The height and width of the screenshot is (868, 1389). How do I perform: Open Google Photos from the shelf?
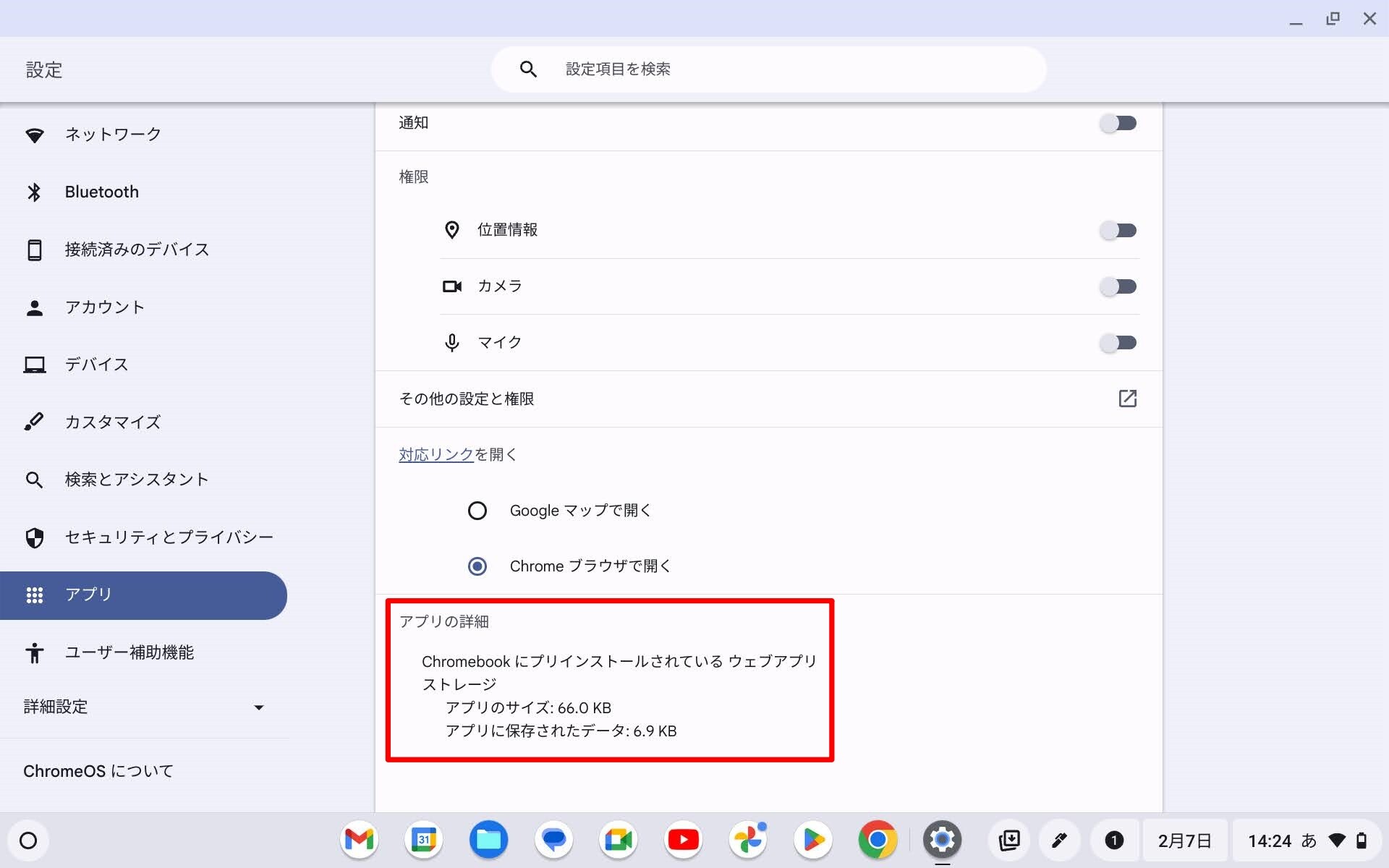tap(748, 840)
